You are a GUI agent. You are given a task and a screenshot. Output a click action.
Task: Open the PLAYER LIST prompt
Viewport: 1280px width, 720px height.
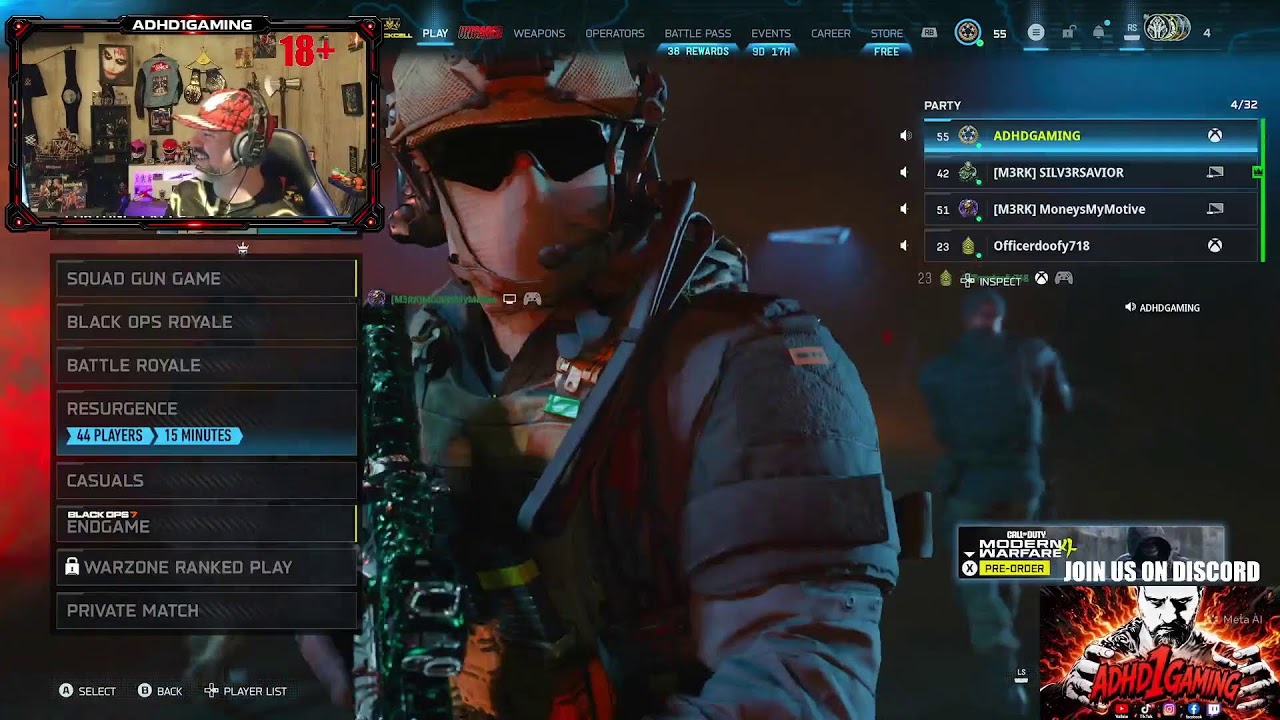(x=246, y=691)
